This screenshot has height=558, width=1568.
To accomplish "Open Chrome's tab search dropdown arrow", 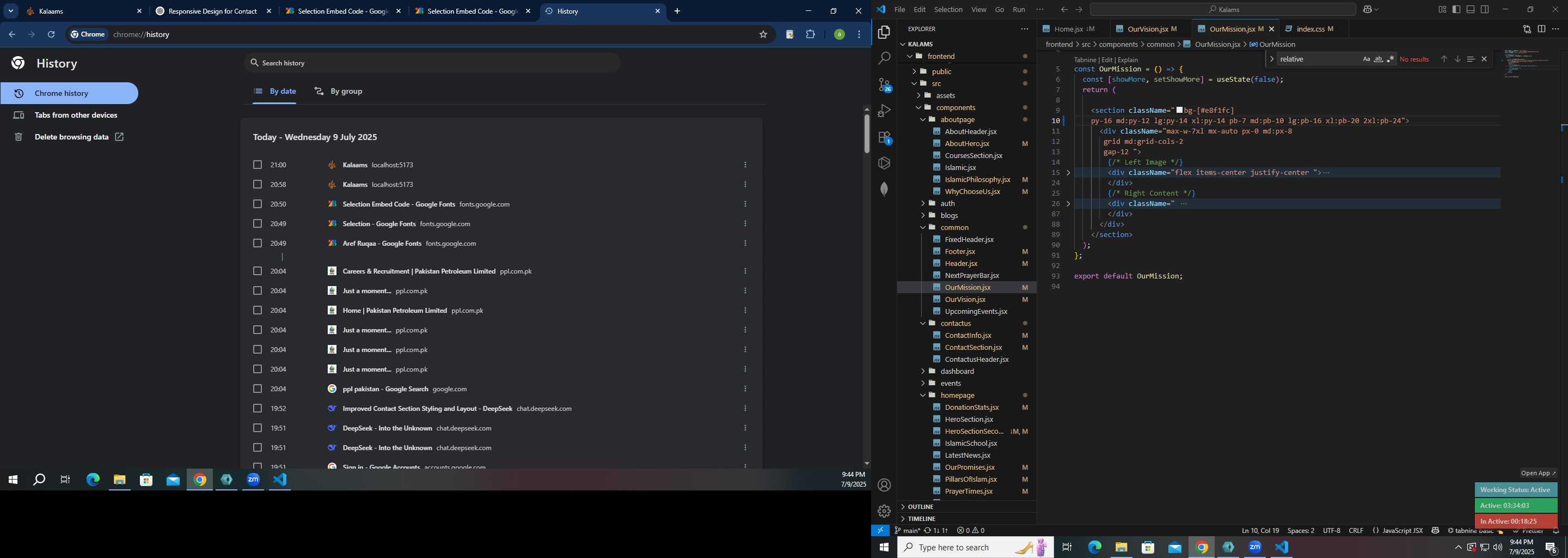I will (x=11, y=11).
